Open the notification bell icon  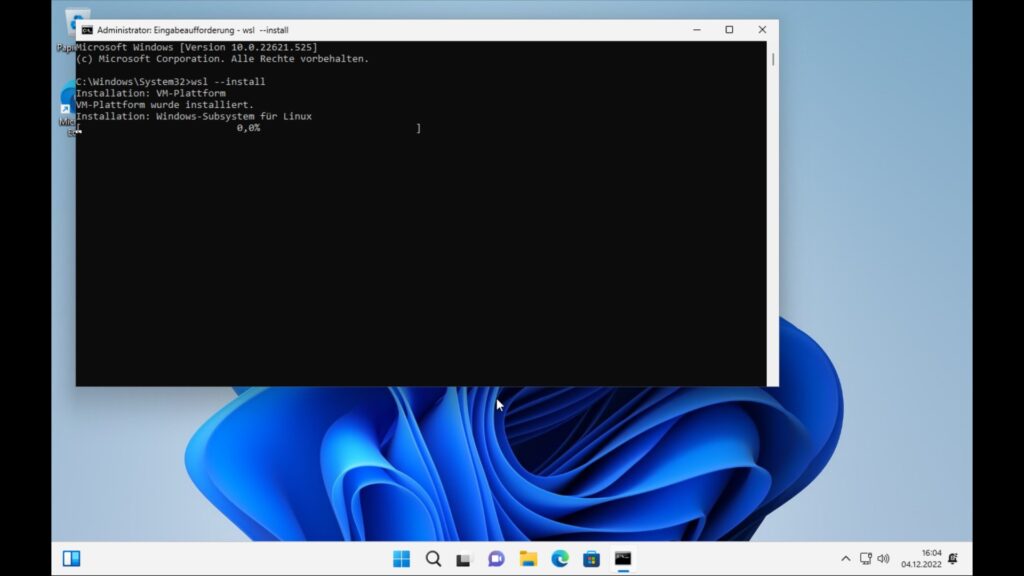(953, 558)
